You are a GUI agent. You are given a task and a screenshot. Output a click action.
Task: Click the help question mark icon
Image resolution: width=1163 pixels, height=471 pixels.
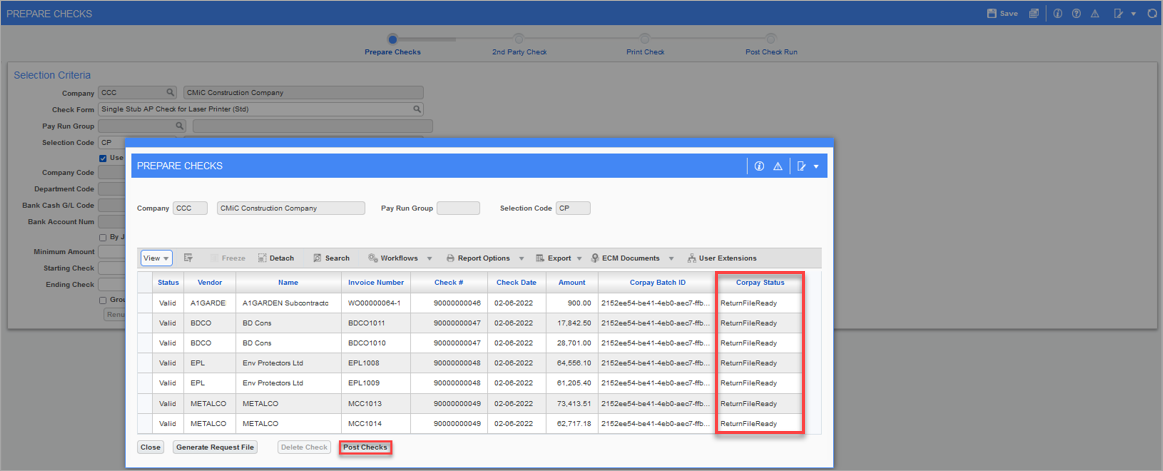1075,14
